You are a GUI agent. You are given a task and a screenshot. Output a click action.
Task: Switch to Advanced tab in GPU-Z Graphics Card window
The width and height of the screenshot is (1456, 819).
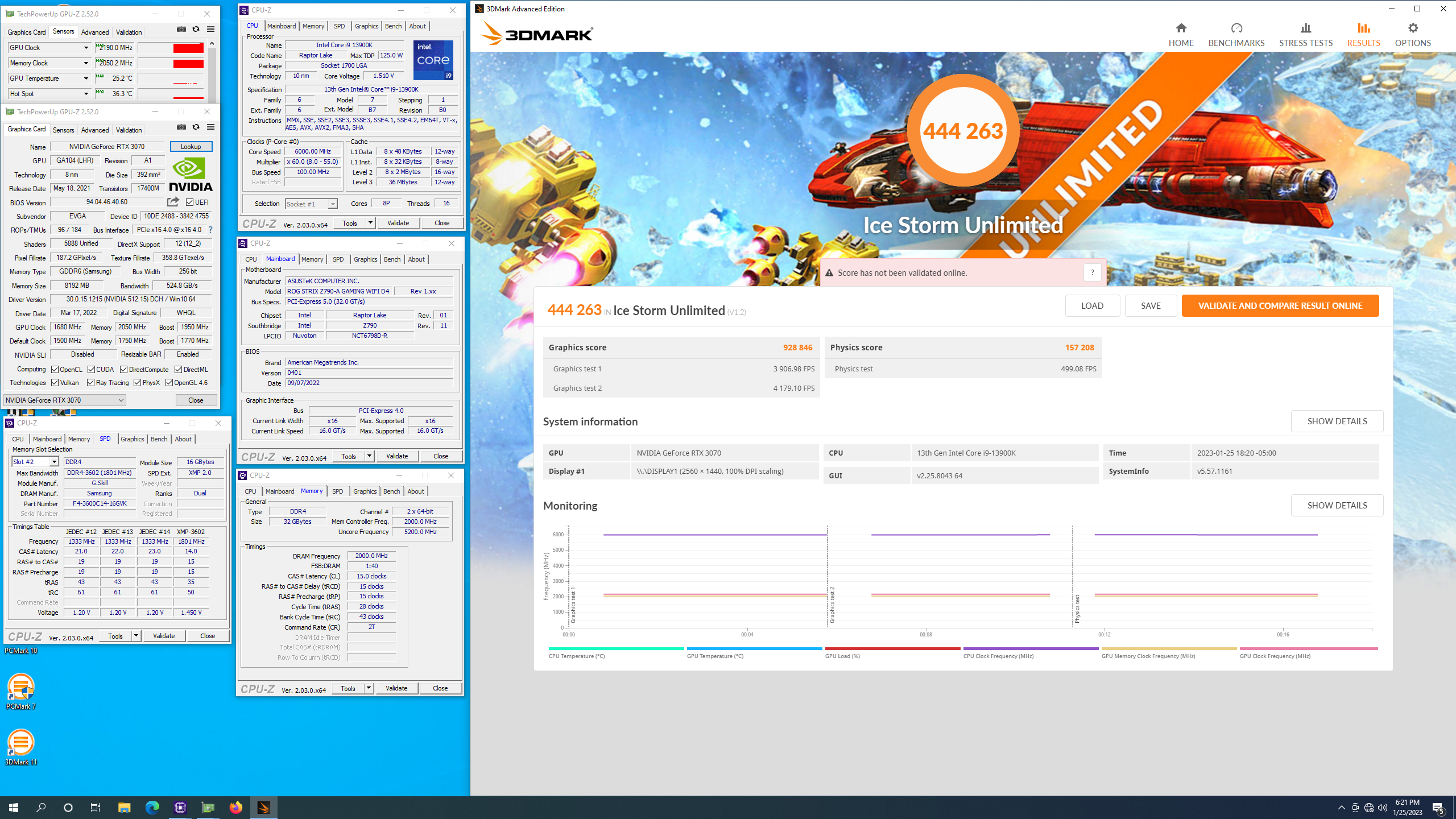click(x=94, y=130)
